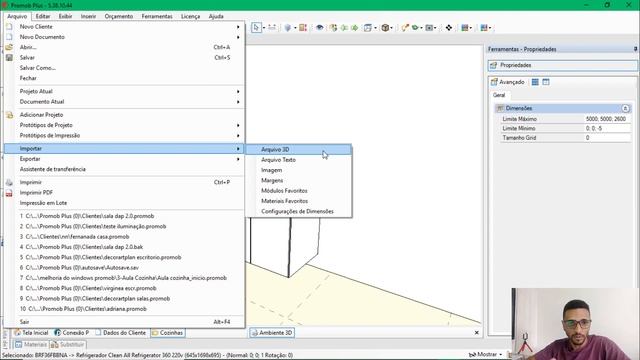The height and width of the screenshot is (360, 640).
Task: Open the Licença menu
Action: (191, 16)
